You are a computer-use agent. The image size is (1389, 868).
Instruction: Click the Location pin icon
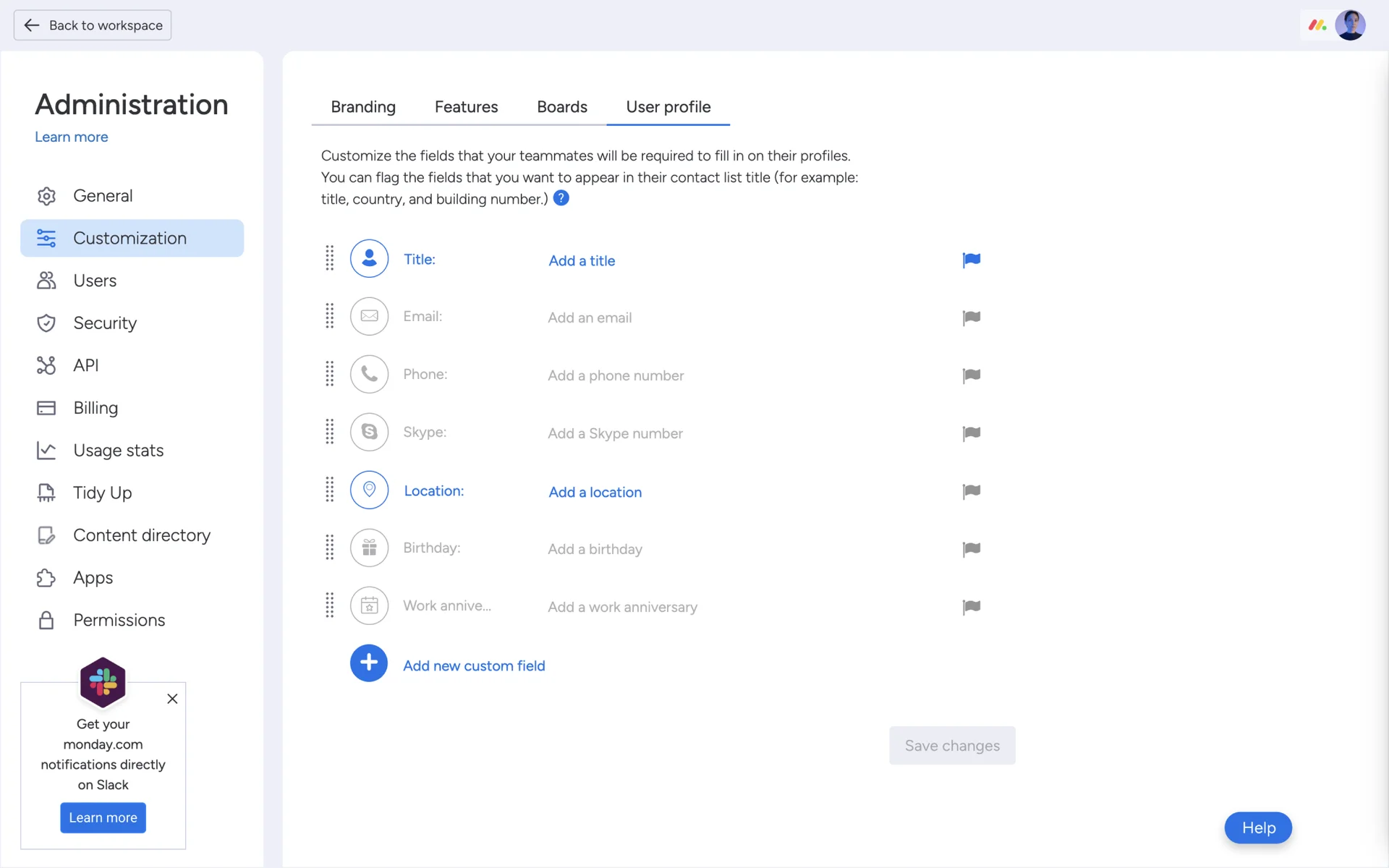369,490
